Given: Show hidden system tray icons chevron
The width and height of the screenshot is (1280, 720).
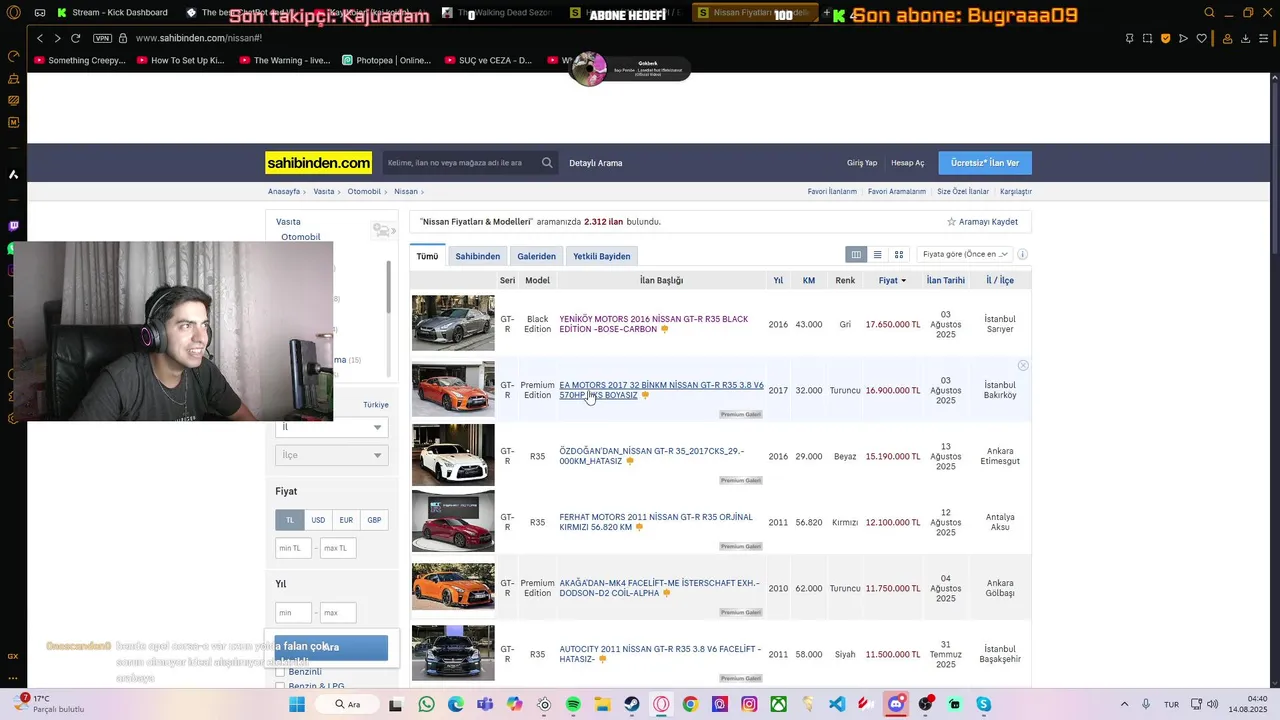Looking at the screenshot, I should click(x=1124, y=704).
